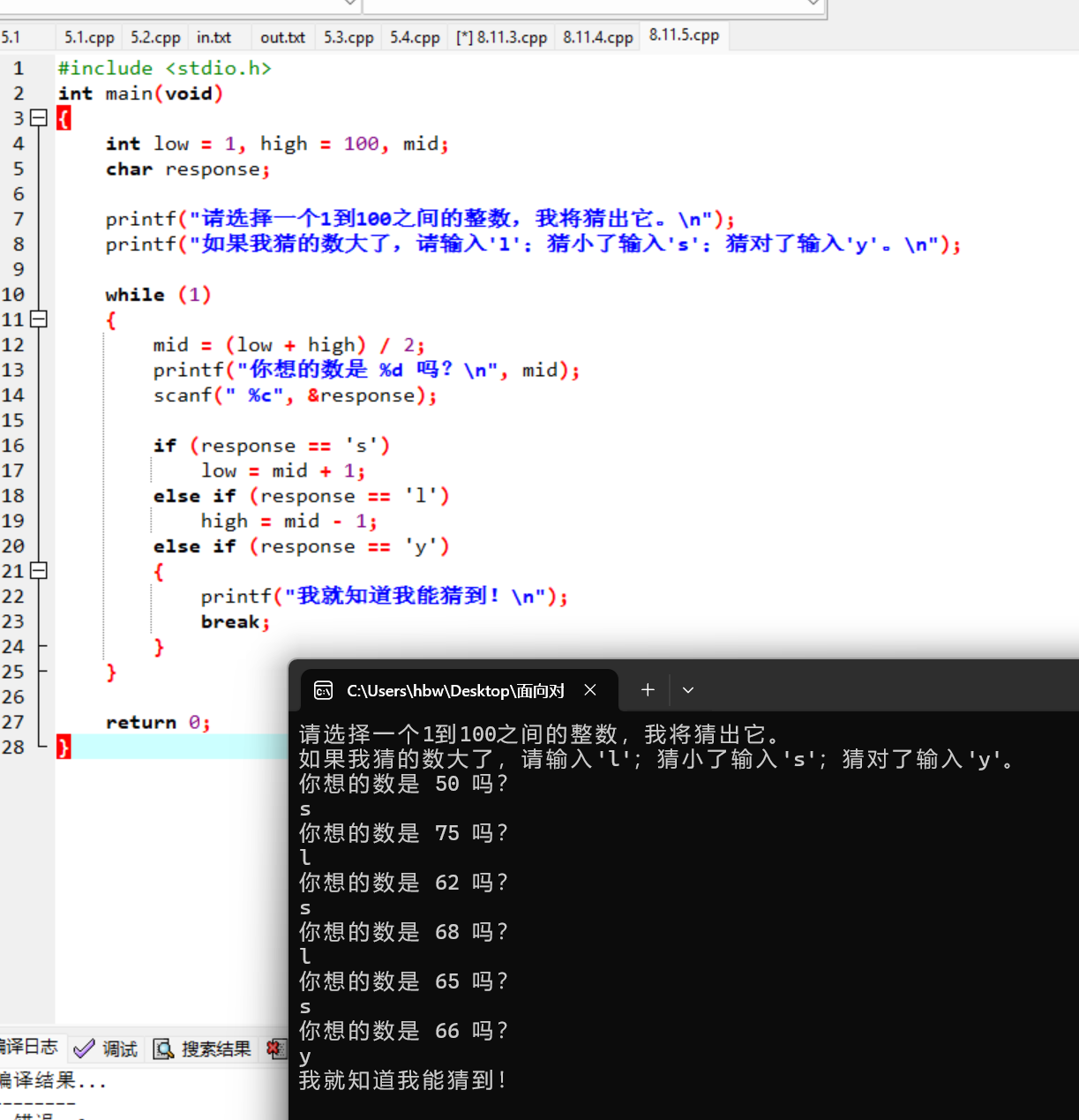This screenshot has height=1120, width=1079.
Task: Switch to the 编译日志 tab
Action: pyautogui.click(x=29, y=1048)
